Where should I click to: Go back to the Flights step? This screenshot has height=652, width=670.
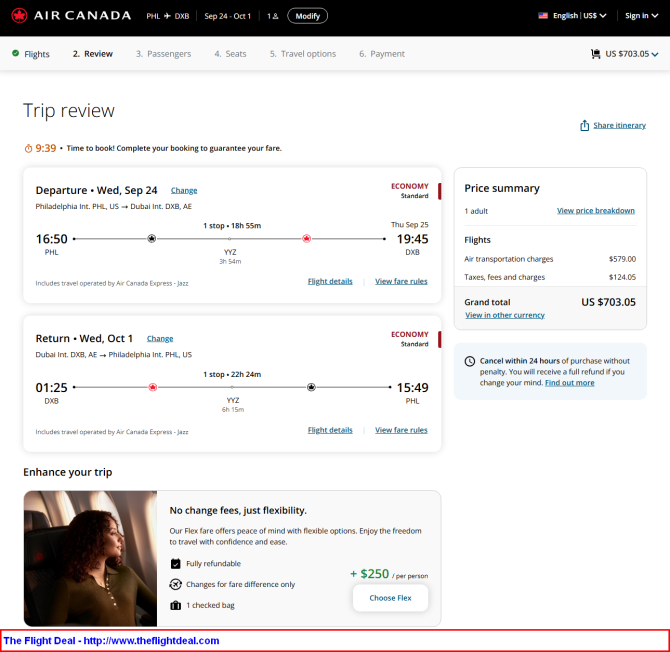(x=37, y=54)
